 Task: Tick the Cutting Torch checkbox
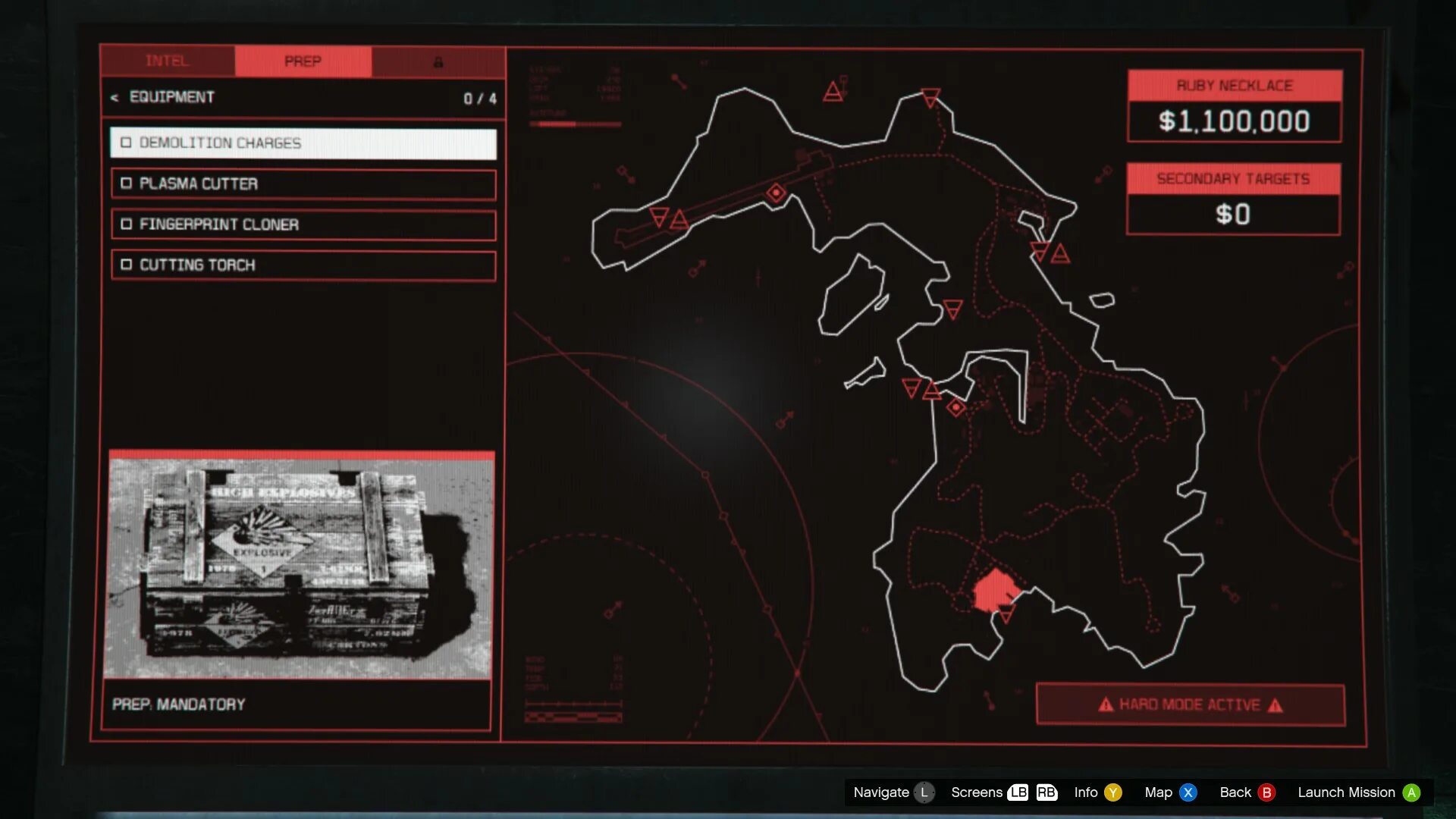pos(126,265)
